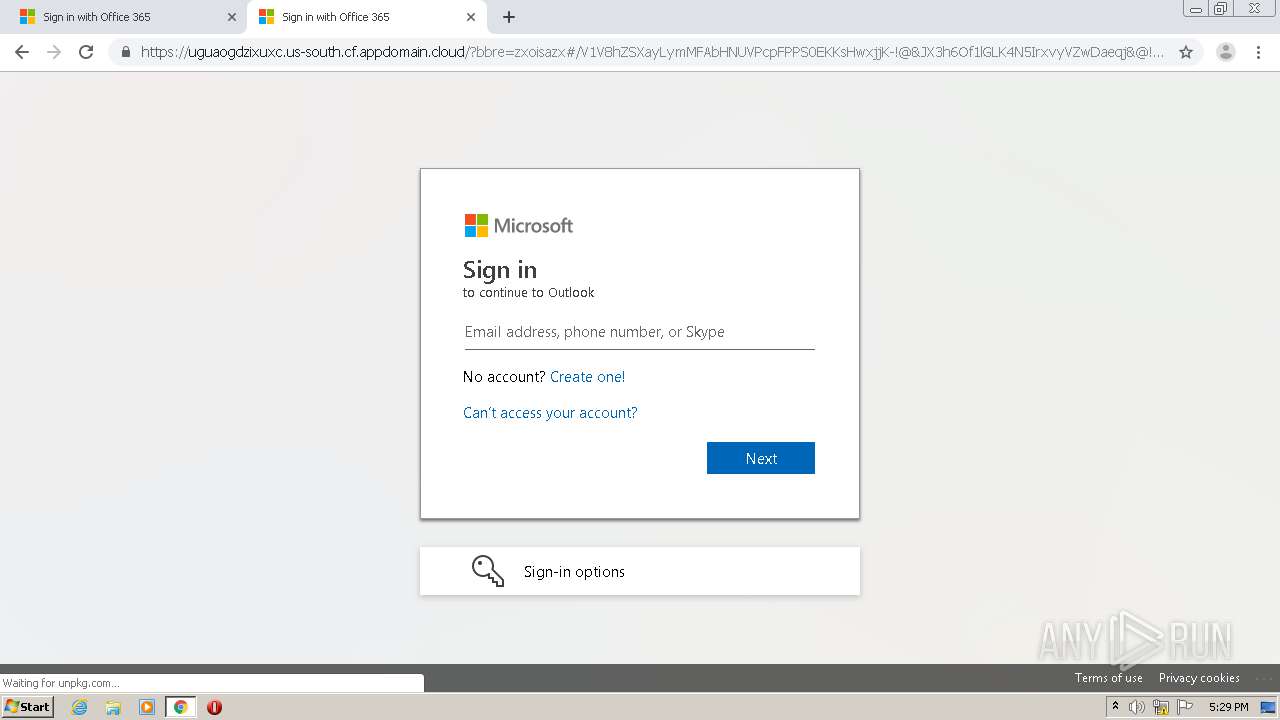
Task: Minimize the browser window
Action: click(1196, 8)
